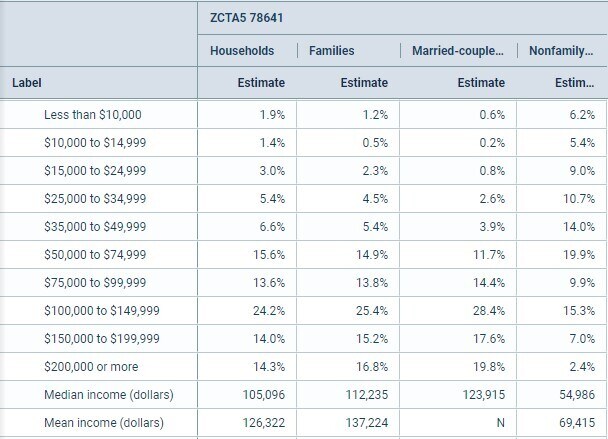The height and width of the screenshot is (439, 608).
Task: Select the Households column header
Action: pyautogui.click(x=241, y=50)
